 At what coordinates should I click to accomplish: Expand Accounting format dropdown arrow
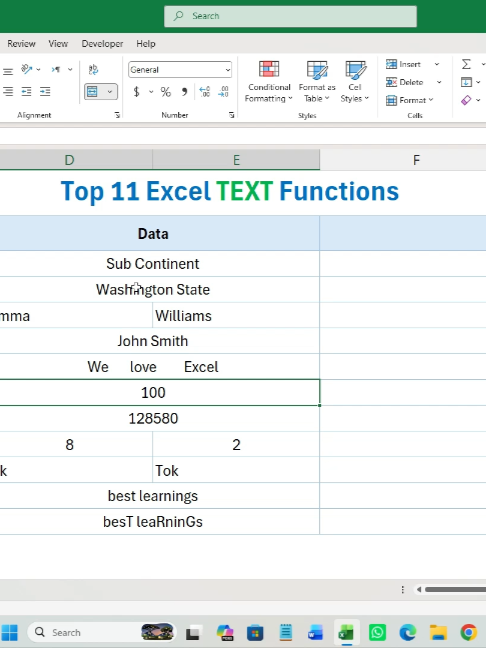151,92
